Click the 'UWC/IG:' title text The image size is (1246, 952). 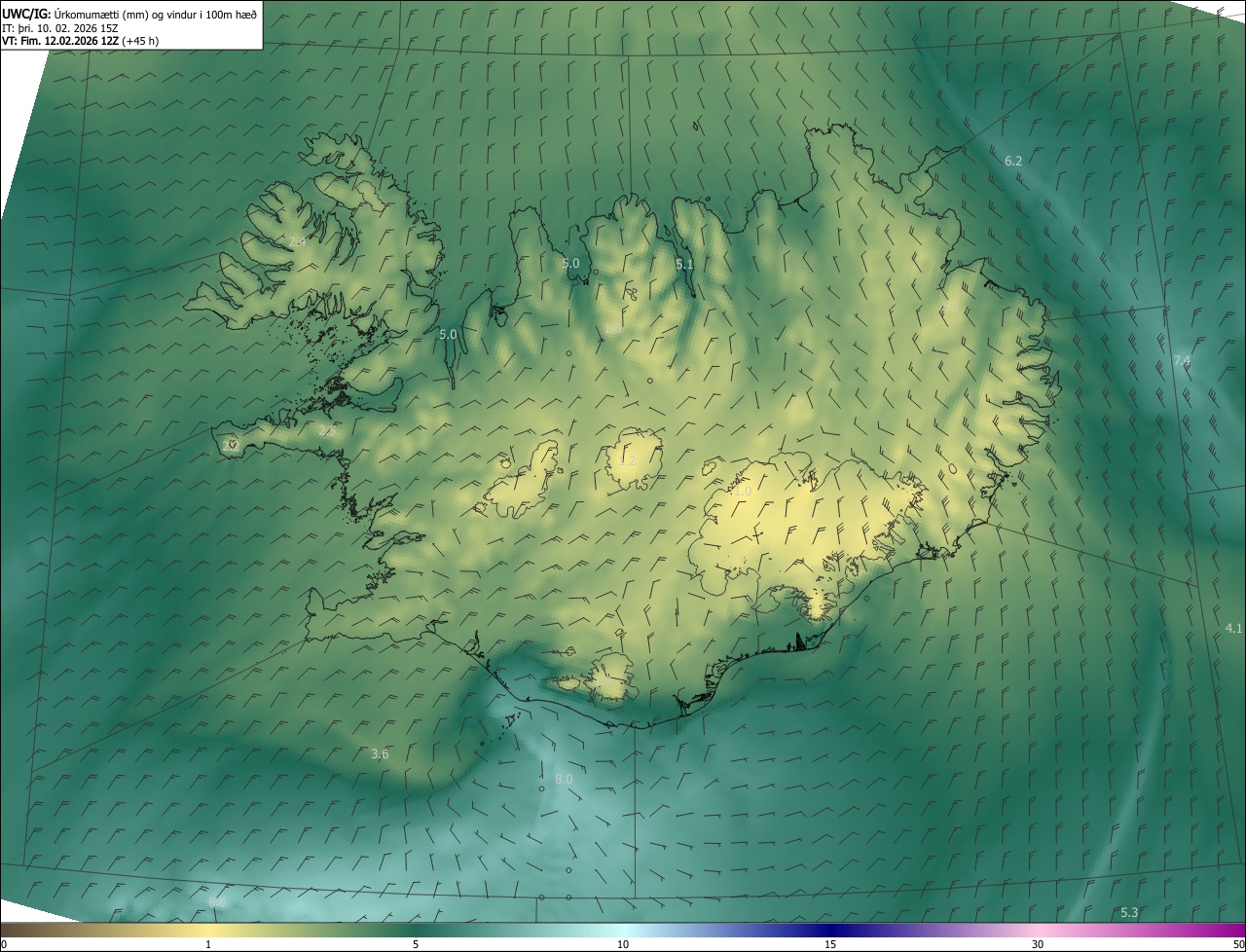pyautogui.click(x=26, y=14)
